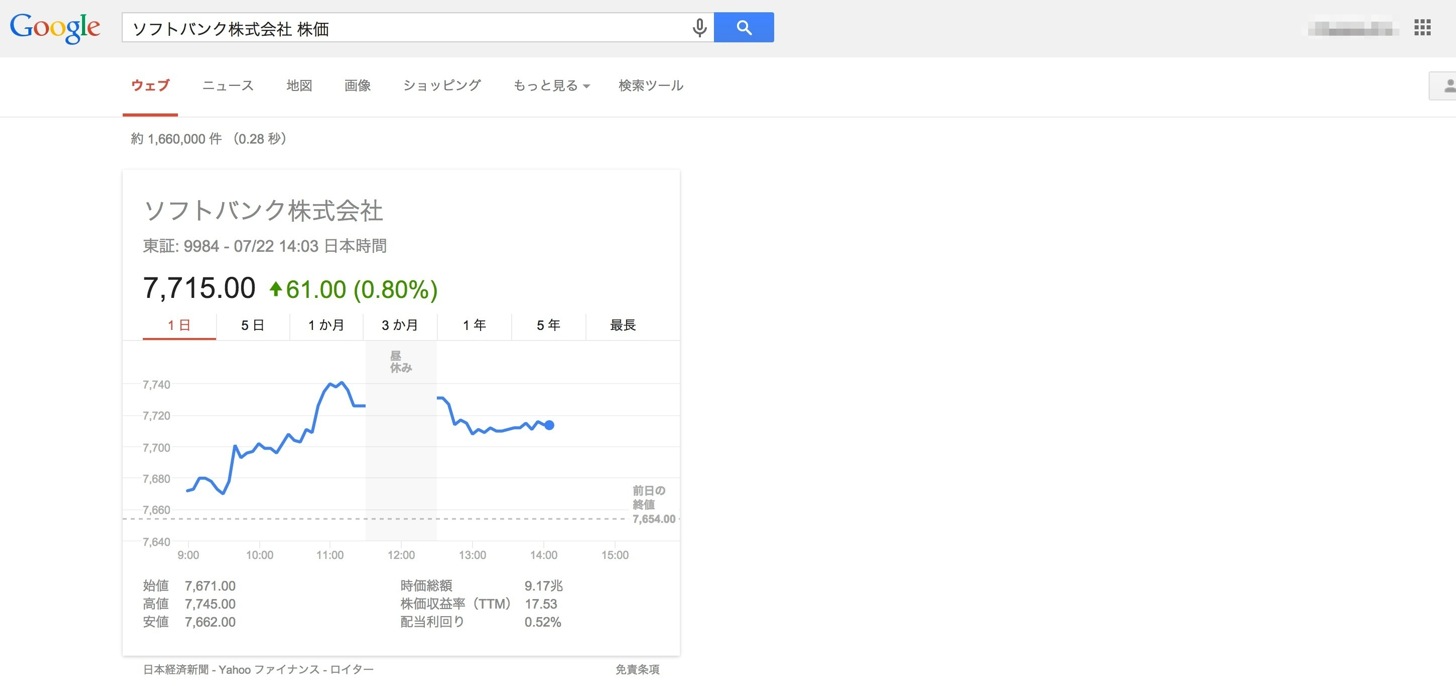Go to the ショッピング tab

[x=442, y=86]
